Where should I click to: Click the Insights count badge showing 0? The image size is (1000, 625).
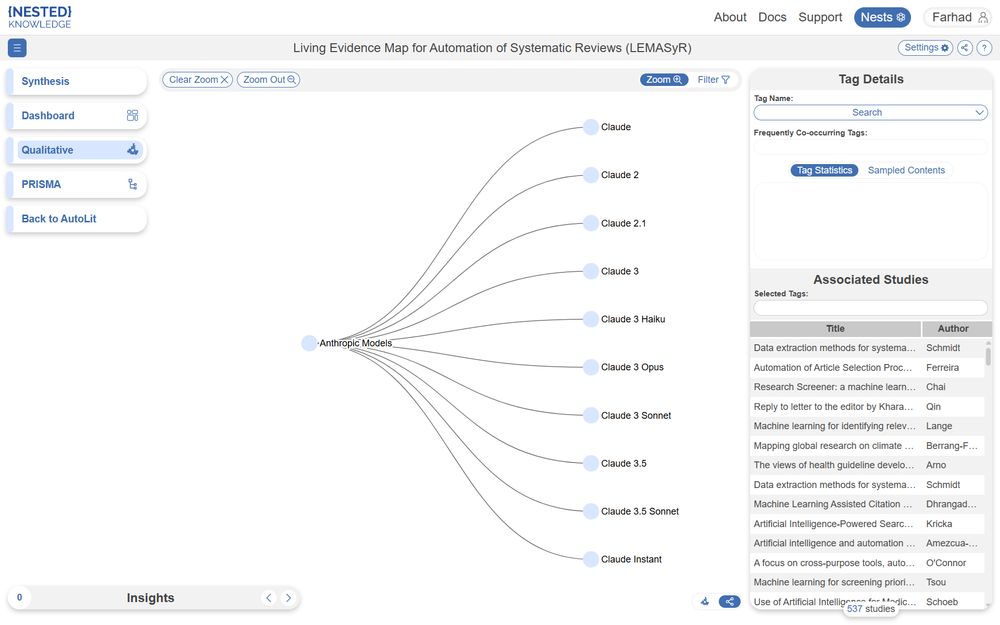pos(19,598)
